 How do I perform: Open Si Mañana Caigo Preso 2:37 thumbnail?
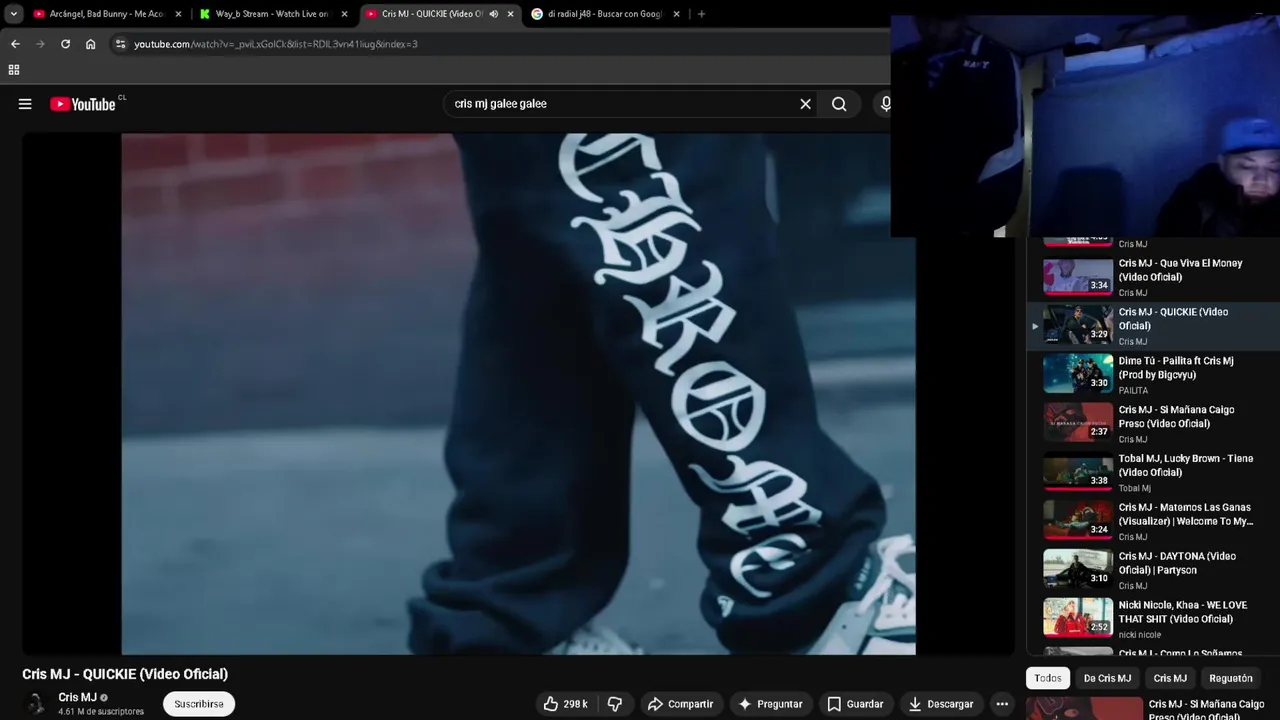[x=1078, y=422]
